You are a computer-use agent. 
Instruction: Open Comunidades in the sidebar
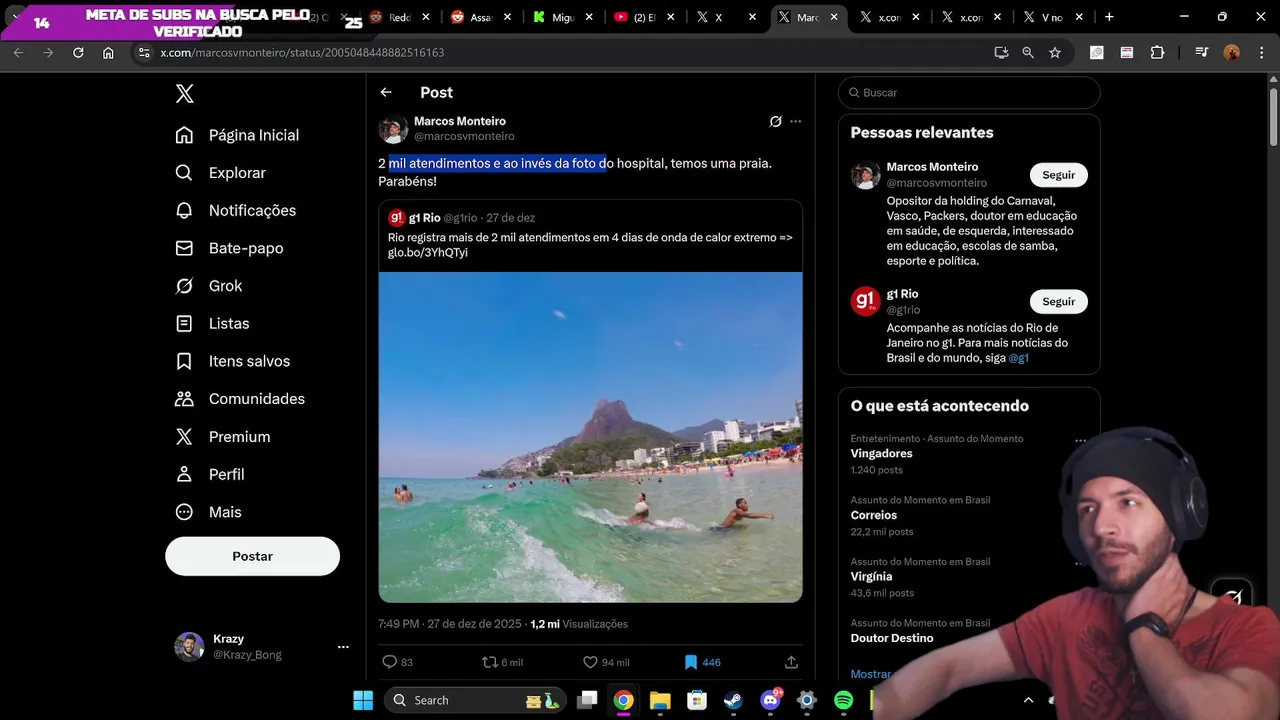tap(240, 399)
